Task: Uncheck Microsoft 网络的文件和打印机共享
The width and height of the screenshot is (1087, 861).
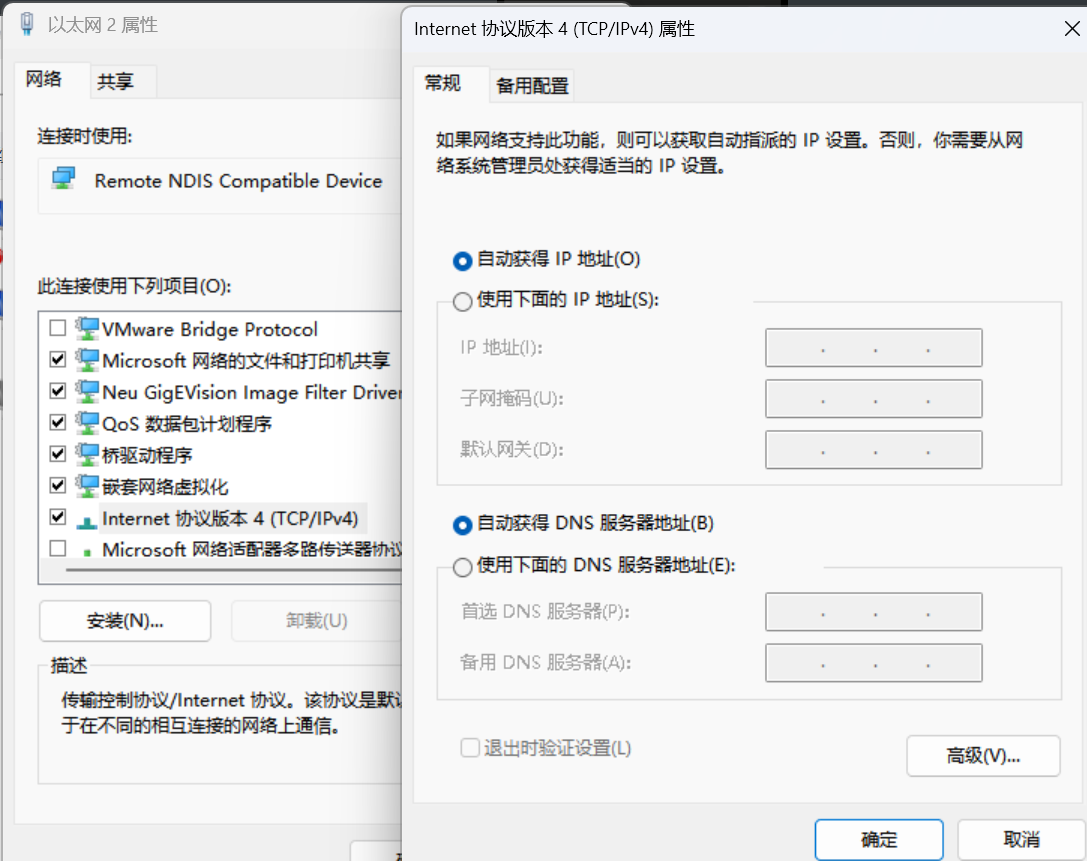Action: coord(58,359)
